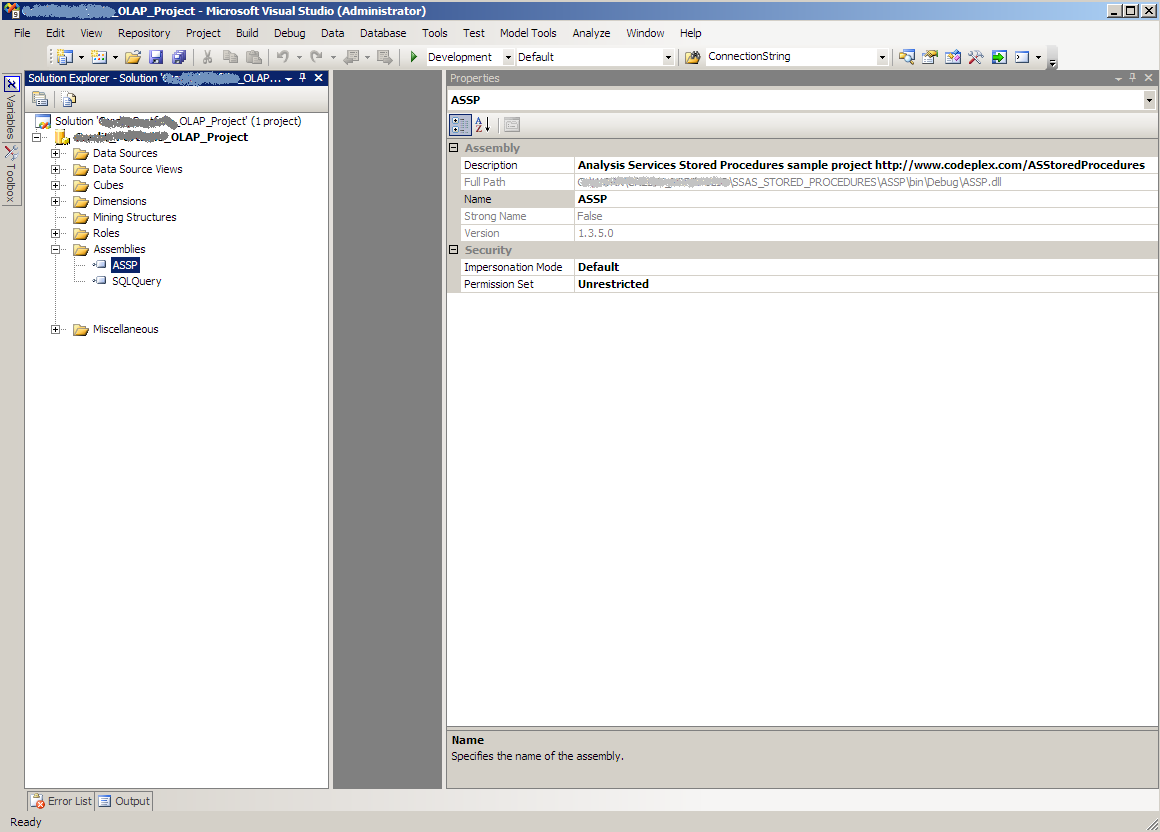Switch to the Error List tab

[62, 801]
